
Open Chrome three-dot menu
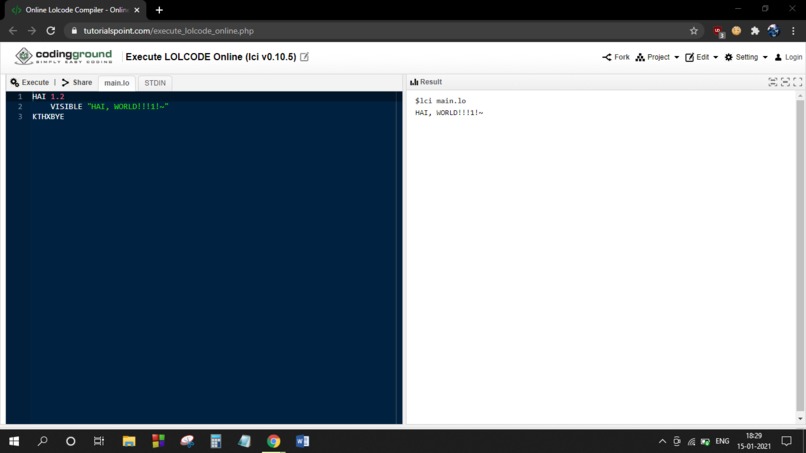(x=793, y=31)
